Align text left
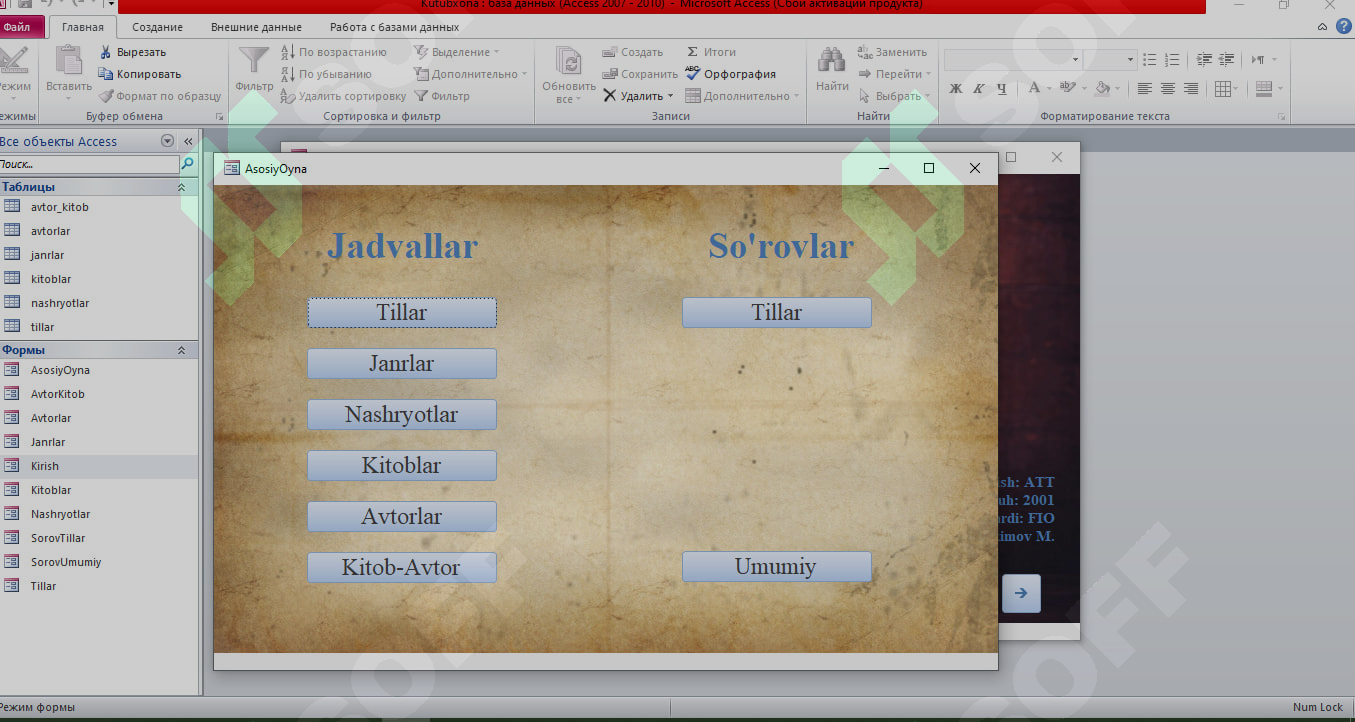 1145,89
